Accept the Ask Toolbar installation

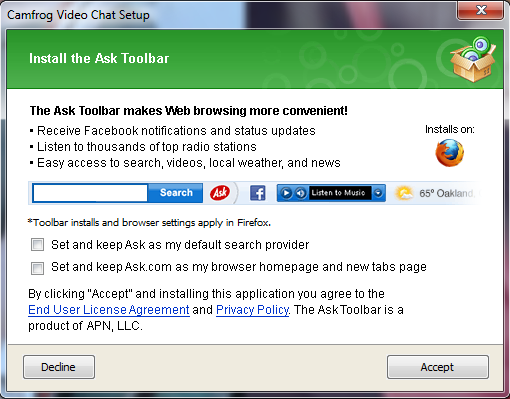click(x=438, y=367)
